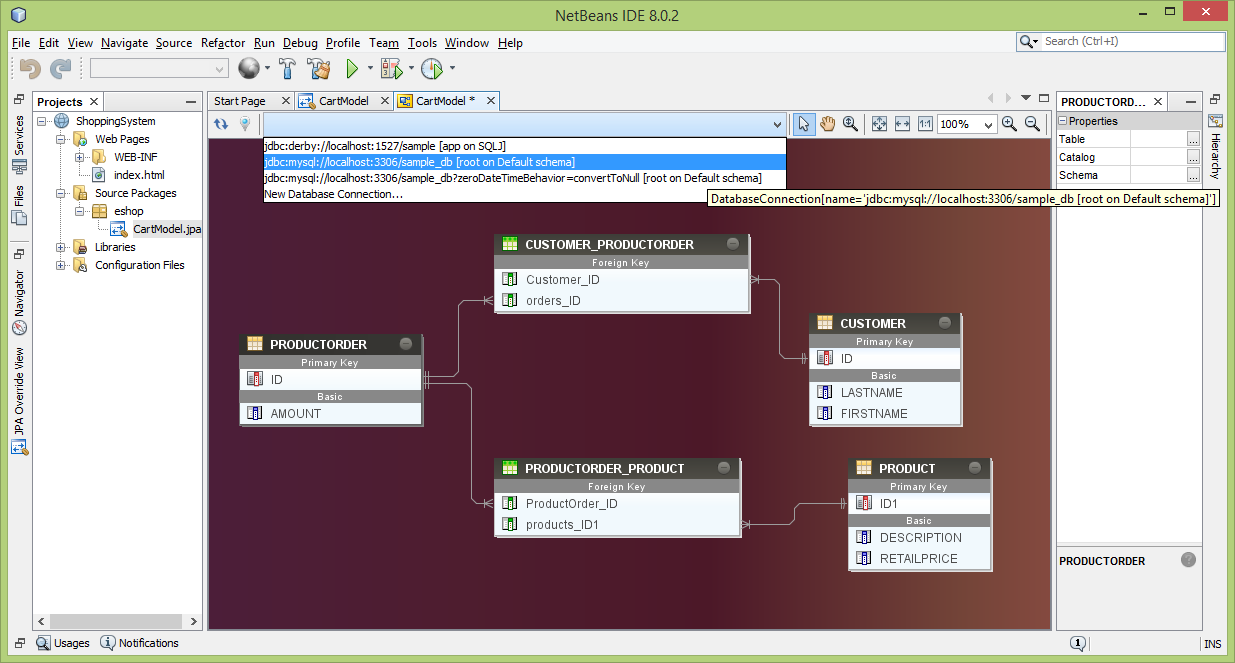Switch to the Start Page tab
Image resolution: width=1235 pixels, height=663 pixels.
(x=240, y=101)
